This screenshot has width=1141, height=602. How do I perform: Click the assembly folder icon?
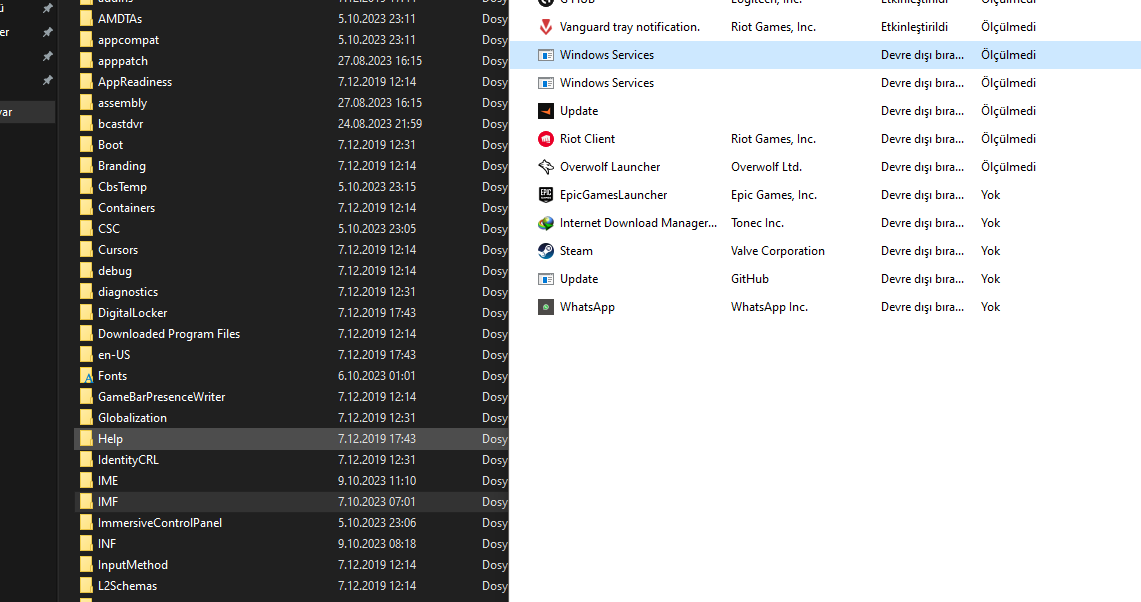tap(87, 103)
